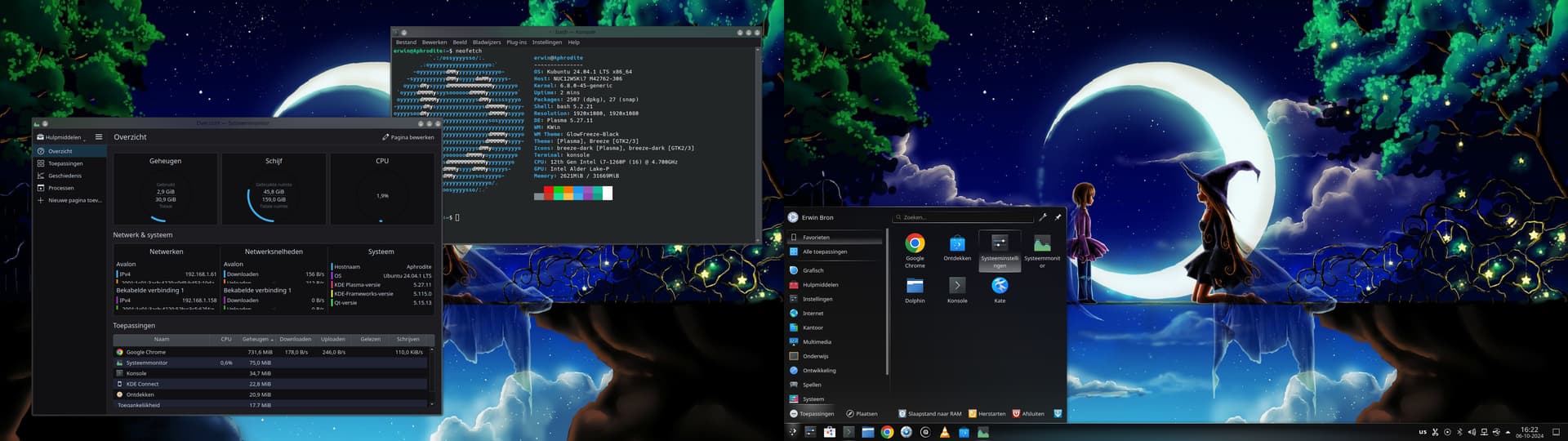Launch Google Chrome from the Favorieten grid
Image resolution: width=1568 pixels, height=441 pixels.
point(915,251)
